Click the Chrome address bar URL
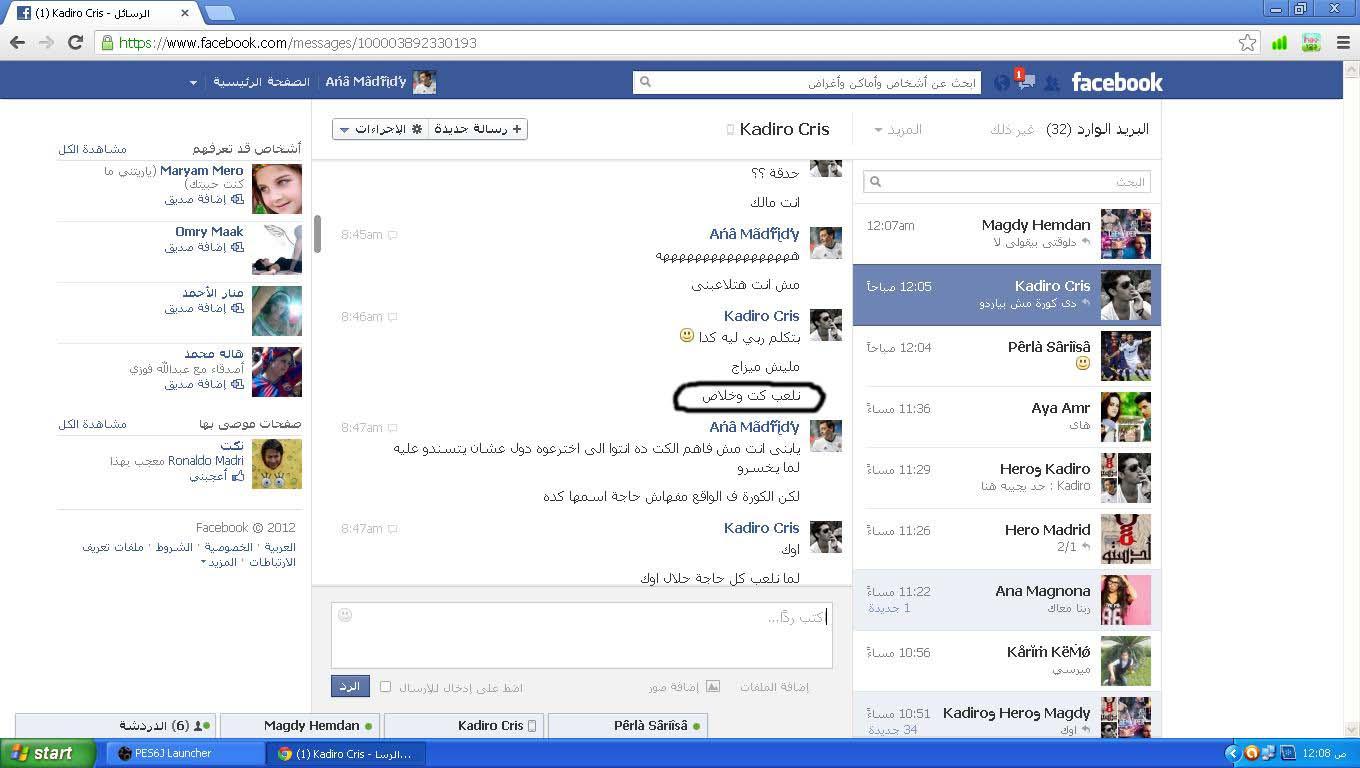Screen dimensions: 1360x768 [x=298, y=43]
